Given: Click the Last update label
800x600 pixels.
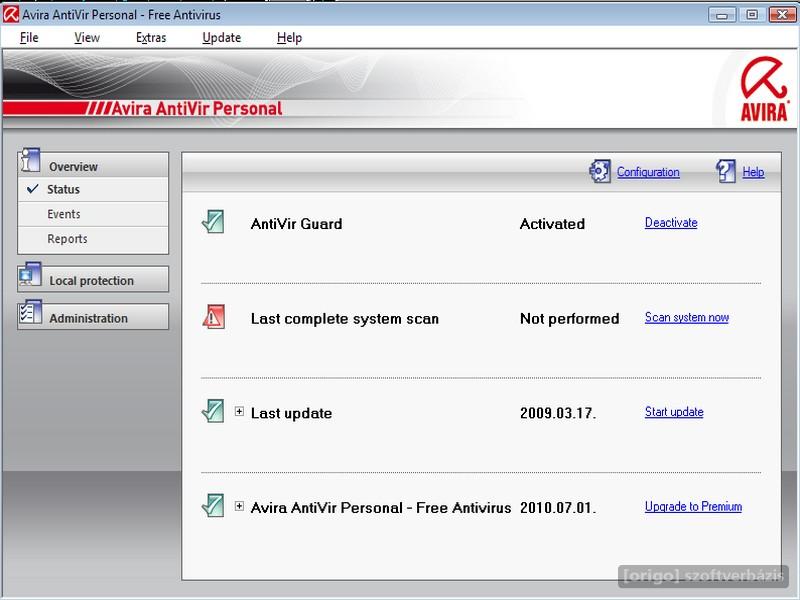Looking at the screenshot, I should tap(291, 413).
